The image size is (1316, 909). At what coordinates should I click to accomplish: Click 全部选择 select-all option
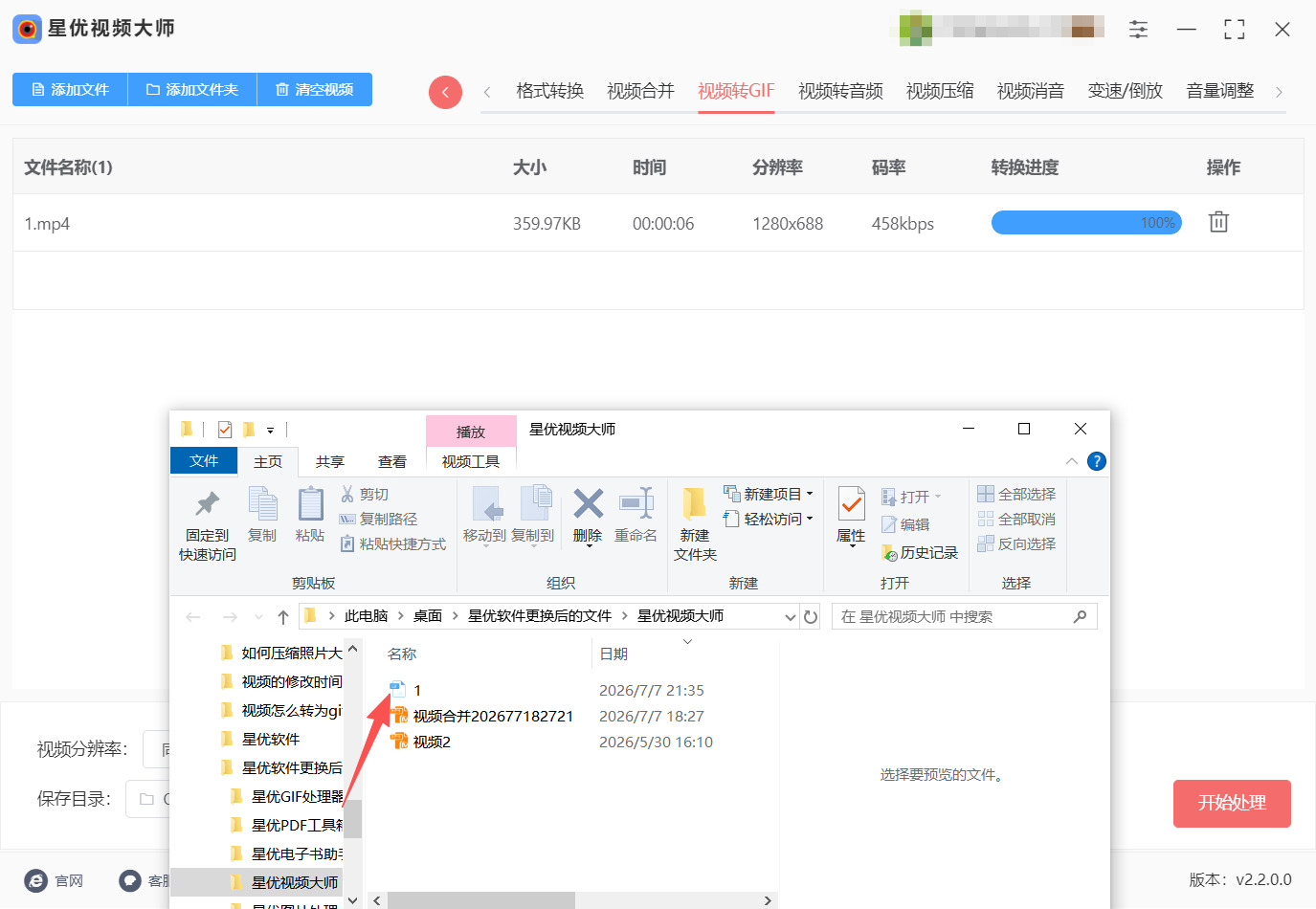[x=1015, y=494]
